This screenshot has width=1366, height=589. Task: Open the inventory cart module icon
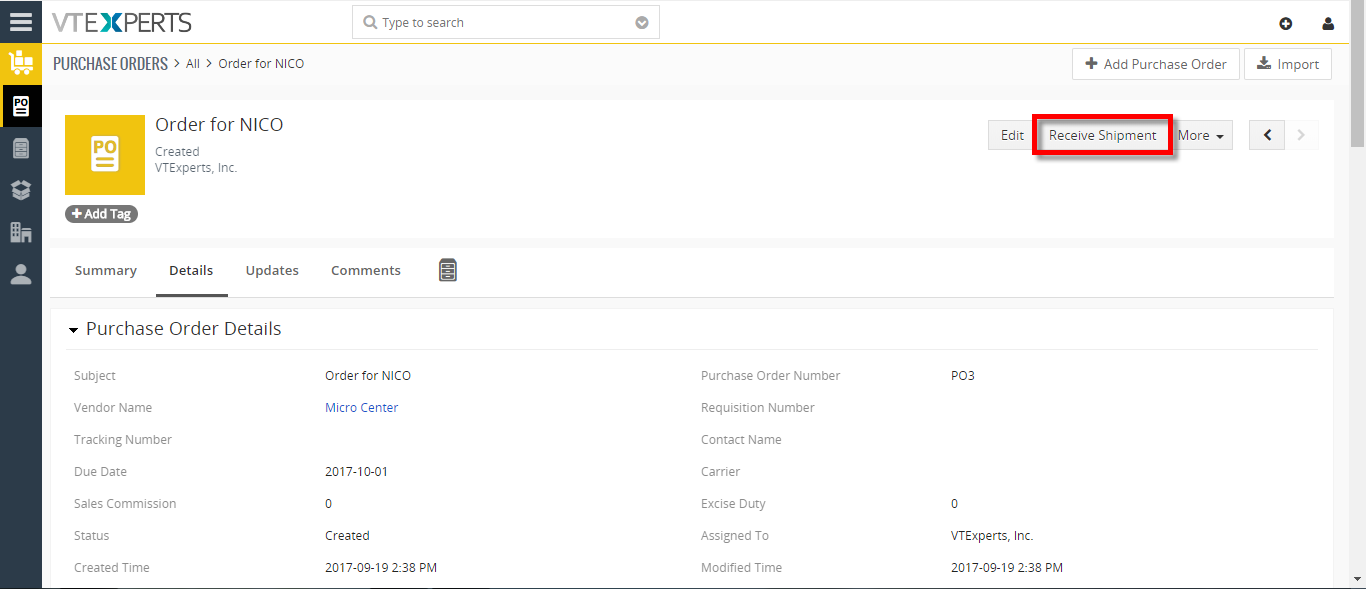[x=21, y=63]
